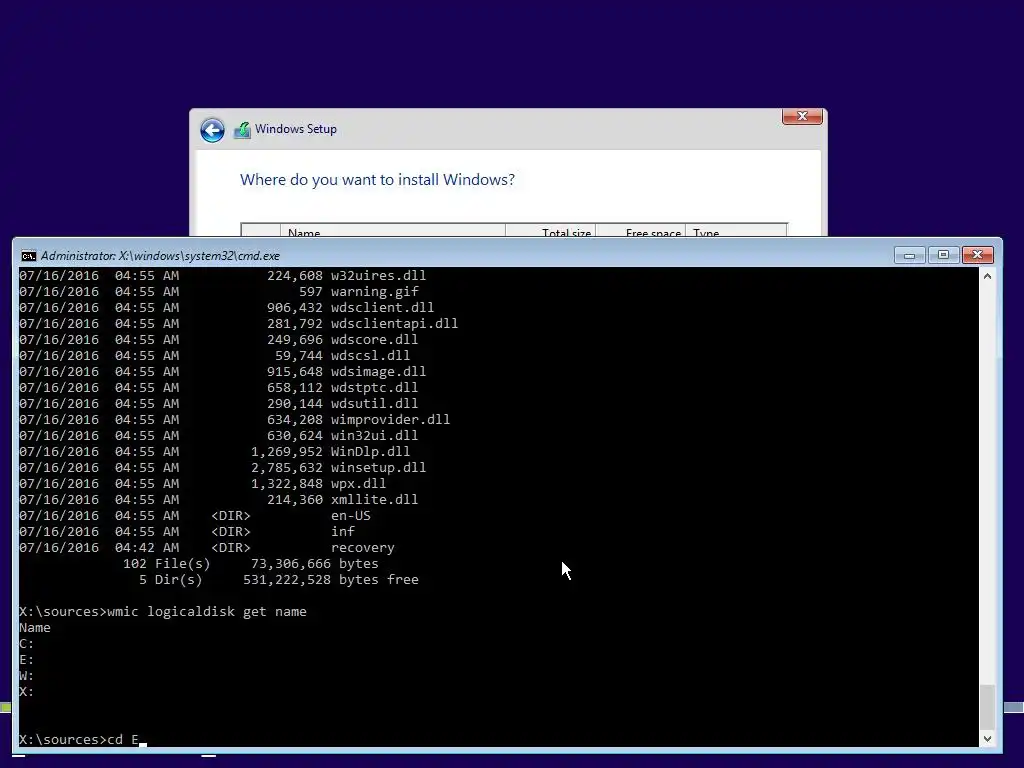Click the wdsimage.dll file entry

pyautogui.click(x=222, y=372)
